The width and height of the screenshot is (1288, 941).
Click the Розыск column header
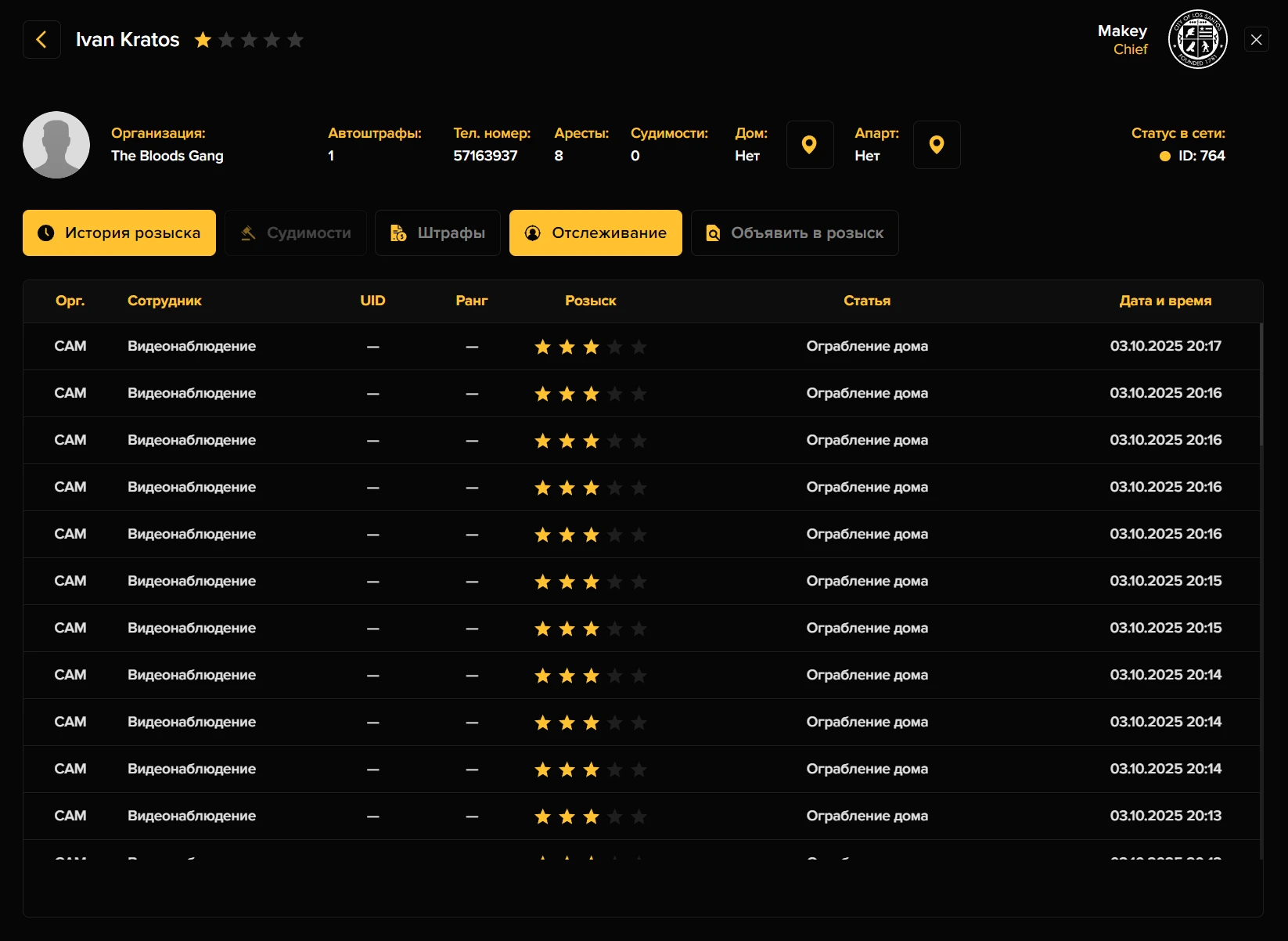(590, 301)
